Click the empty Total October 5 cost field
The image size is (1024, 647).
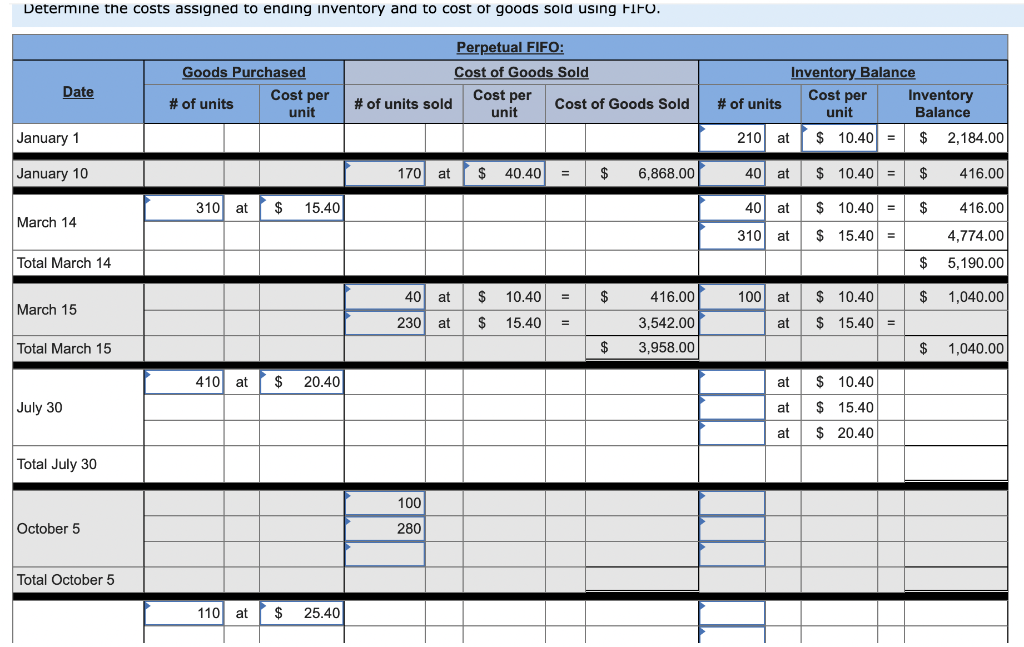(643, 579)
